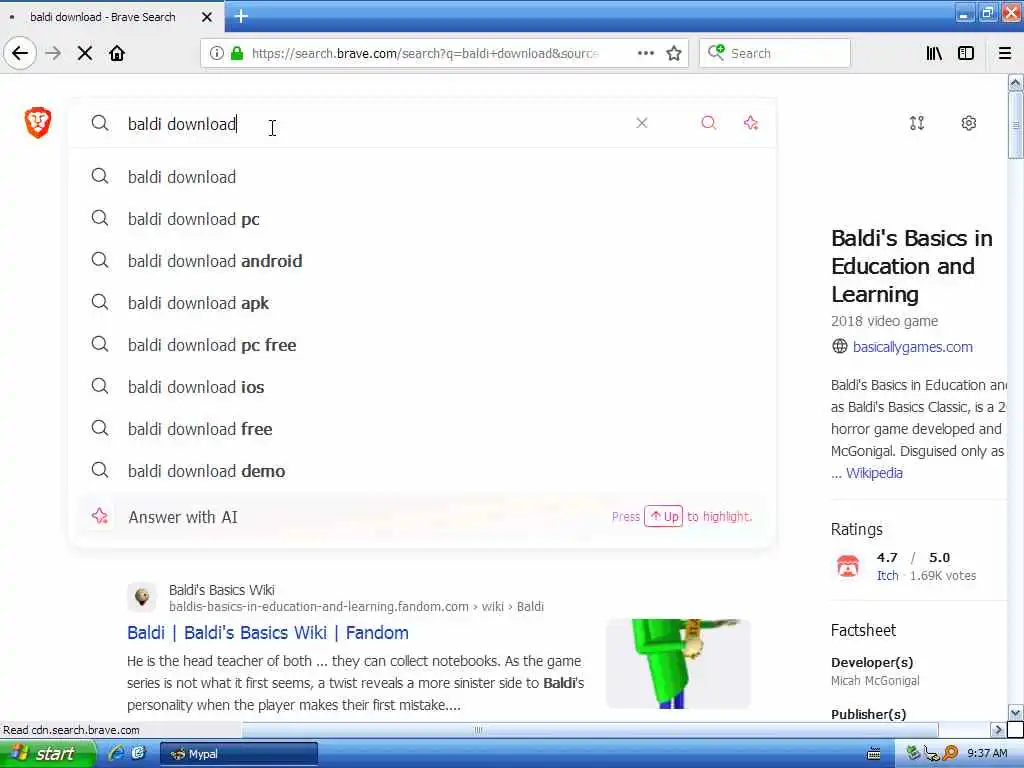
Task: Click the '1.69K votes' text
Action: pos(942,575)
